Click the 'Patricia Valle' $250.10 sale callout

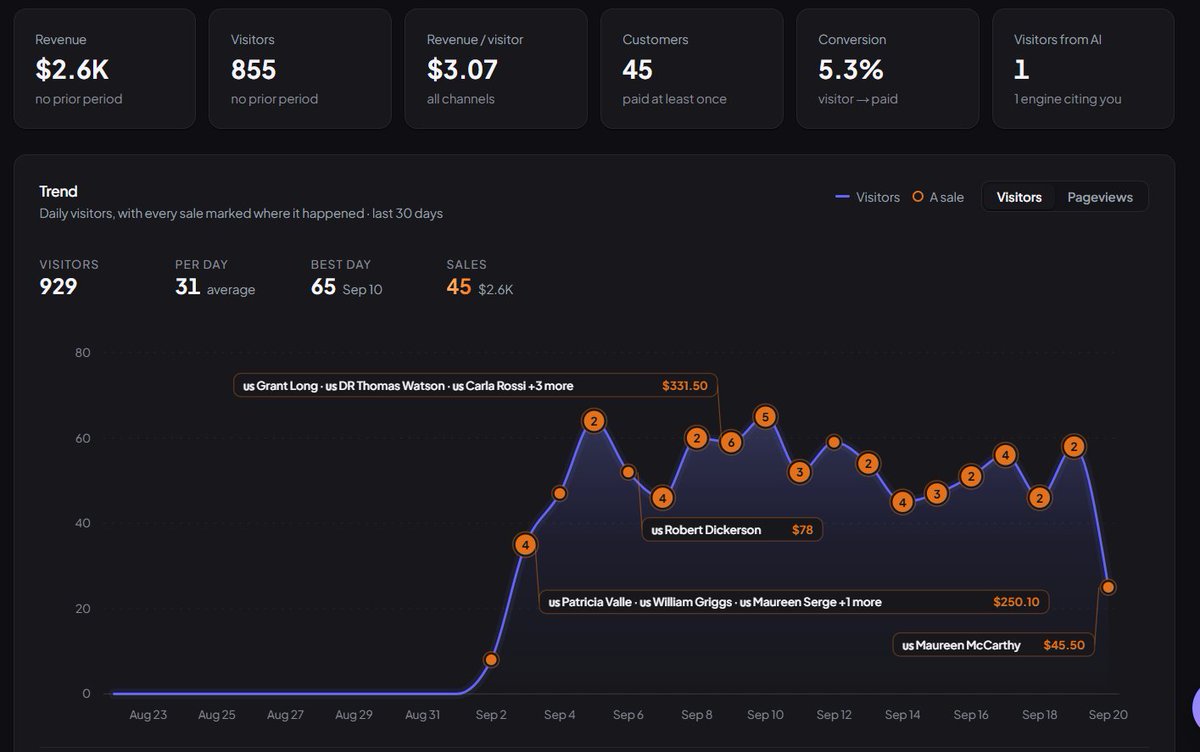pos(794,602)
